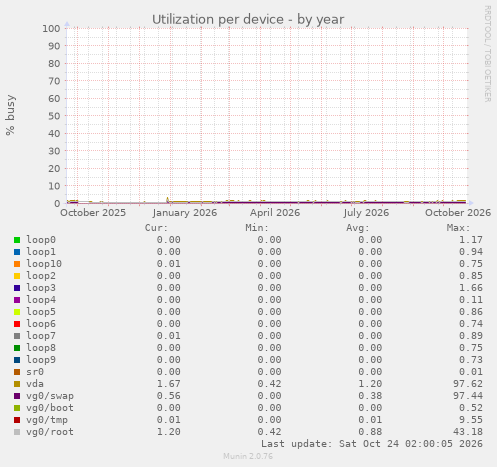Click vg0/root average value 0.88

[x=370, y=432]
